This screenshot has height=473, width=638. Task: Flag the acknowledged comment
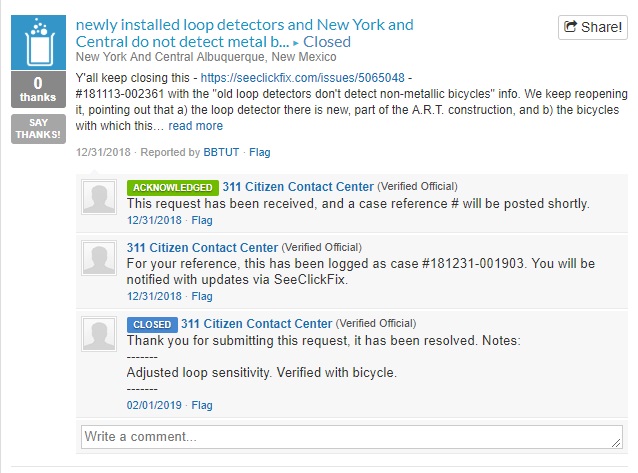tap(202, 220)
